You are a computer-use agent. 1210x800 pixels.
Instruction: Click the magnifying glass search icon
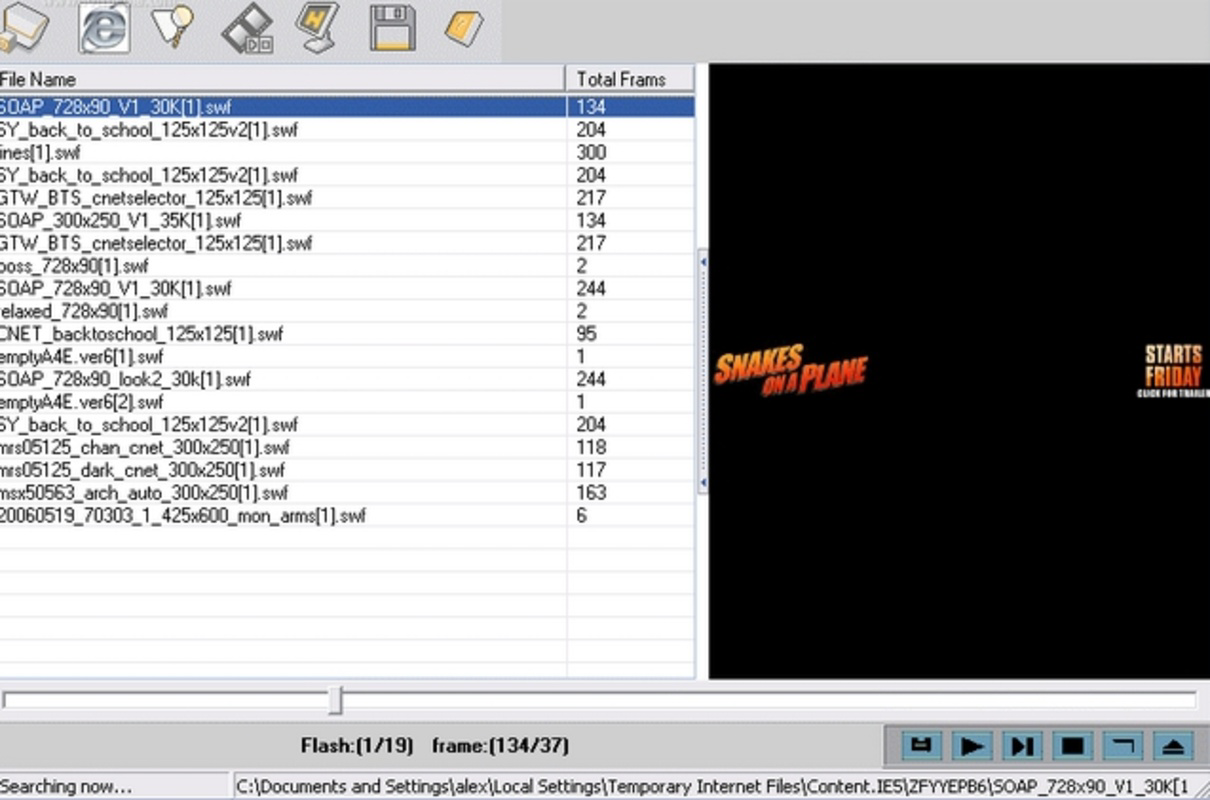pyautogui.click(x=173, y=26)
